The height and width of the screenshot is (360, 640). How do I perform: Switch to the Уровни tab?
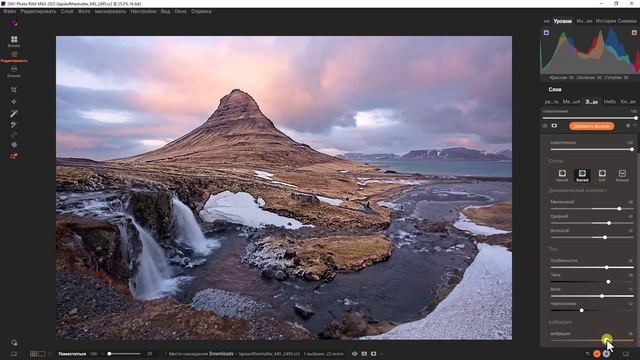tap(562, 21)
